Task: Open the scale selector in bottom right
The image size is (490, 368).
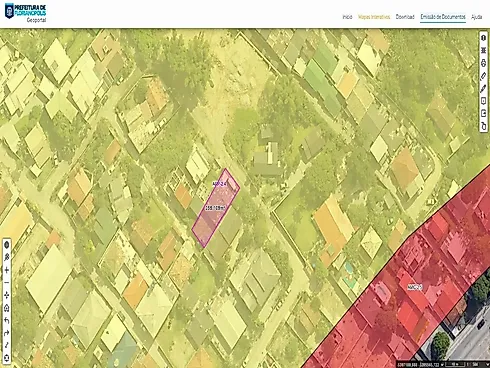Action: tap(476, 364)
